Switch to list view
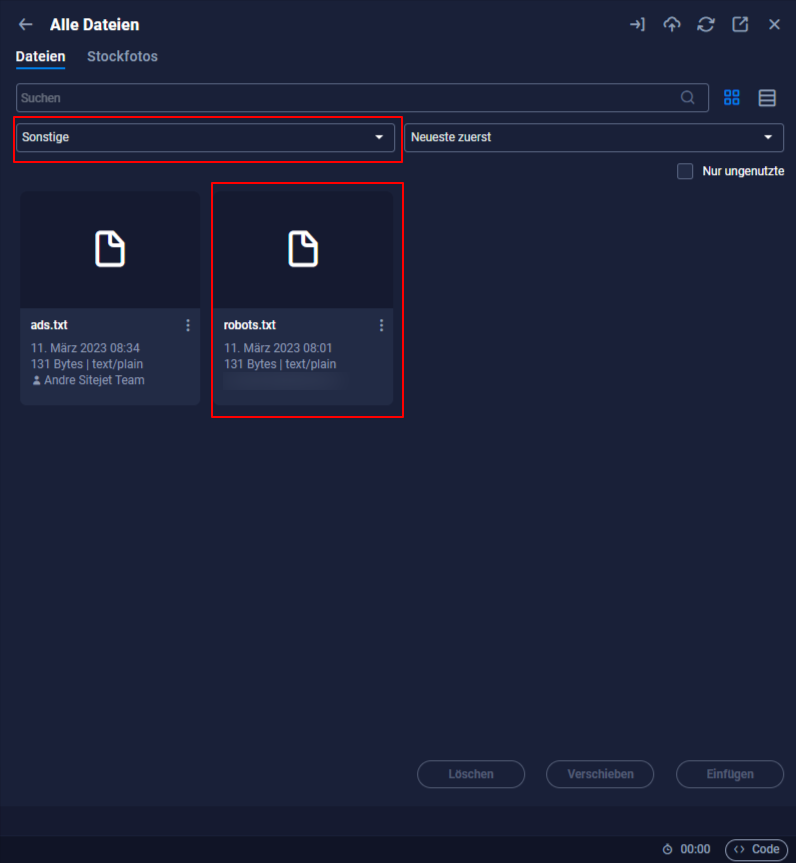Image resolution: width=796 pixels, height=863 pixels. pos(767,98)
